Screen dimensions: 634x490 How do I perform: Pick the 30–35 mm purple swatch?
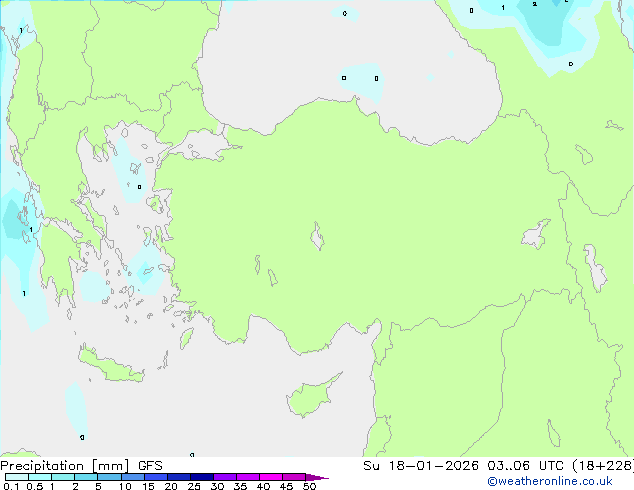pos(224,477)
